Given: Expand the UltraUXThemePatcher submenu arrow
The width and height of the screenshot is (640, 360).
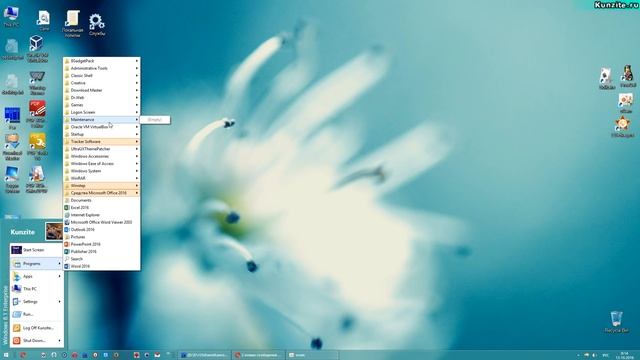Looking at the screenshot, I should [137, 149].
